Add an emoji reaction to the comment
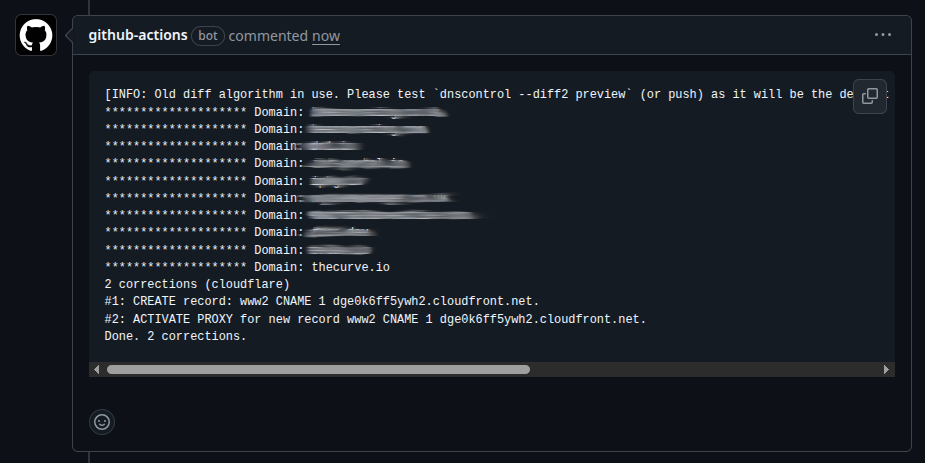The image size is (925, 463). click(102, 422)
